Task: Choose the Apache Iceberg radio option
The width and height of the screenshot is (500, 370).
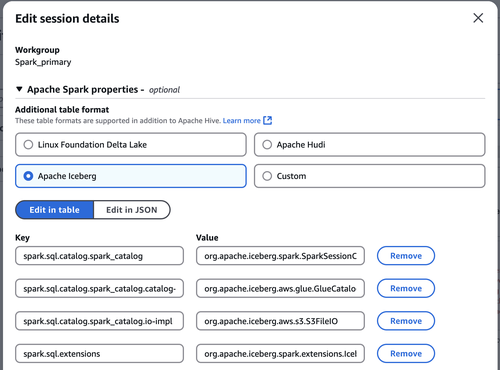Action: tap(131, 176)
